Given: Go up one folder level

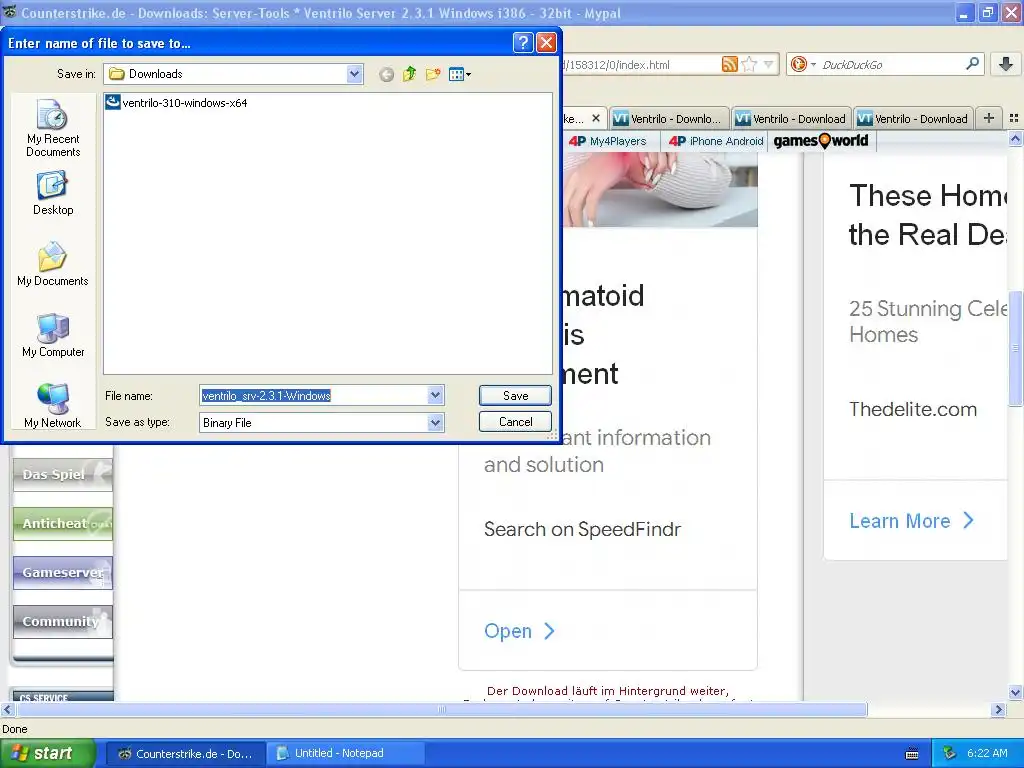Looking at the screenshot, I should [x=409, y=74].
